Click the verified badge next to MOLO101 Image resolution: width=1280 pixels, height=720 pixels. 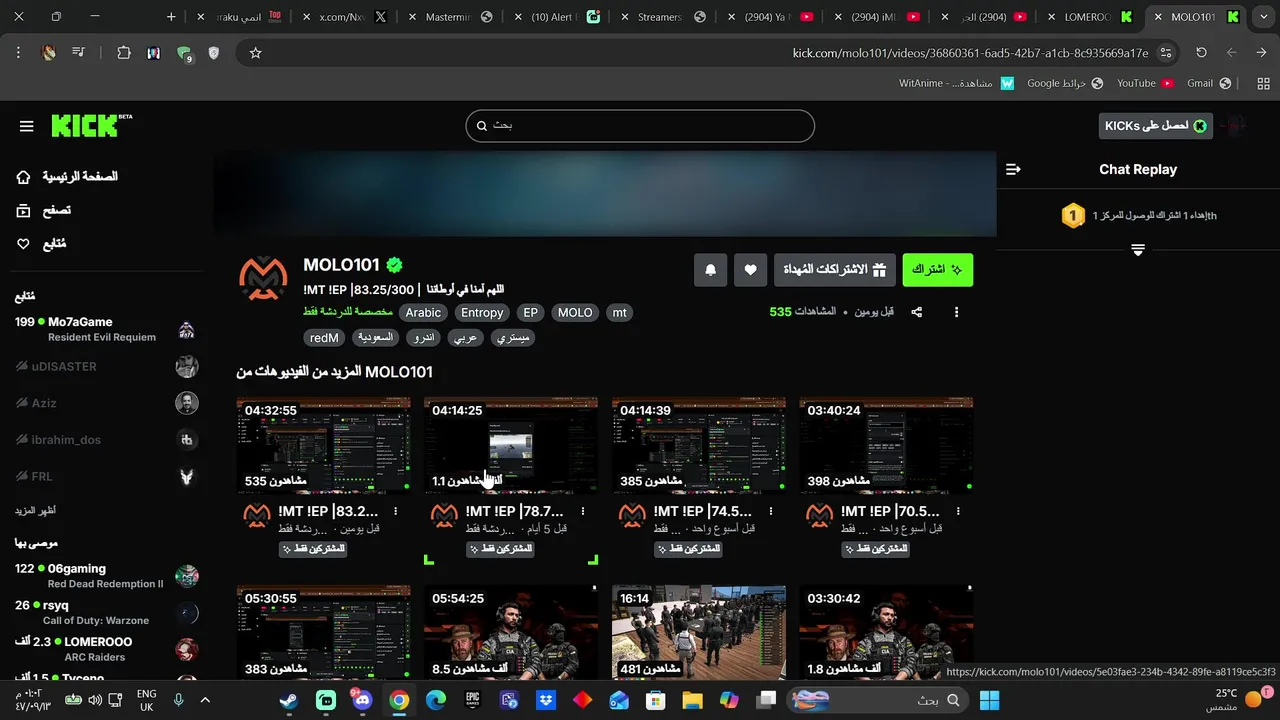tap(394, 265)
